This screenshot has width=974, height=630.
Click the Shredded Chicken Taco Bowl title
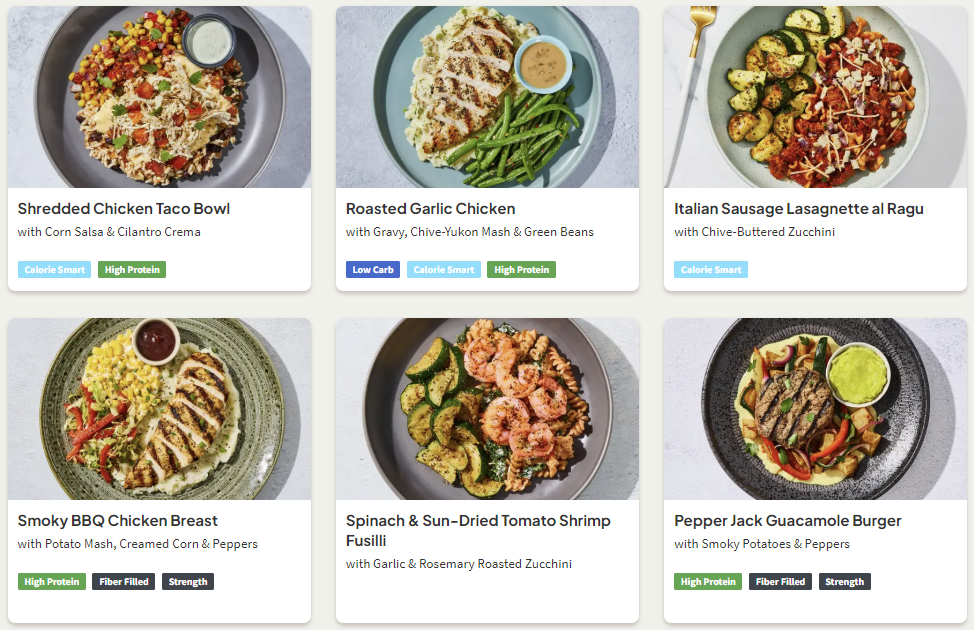(124, 209)
